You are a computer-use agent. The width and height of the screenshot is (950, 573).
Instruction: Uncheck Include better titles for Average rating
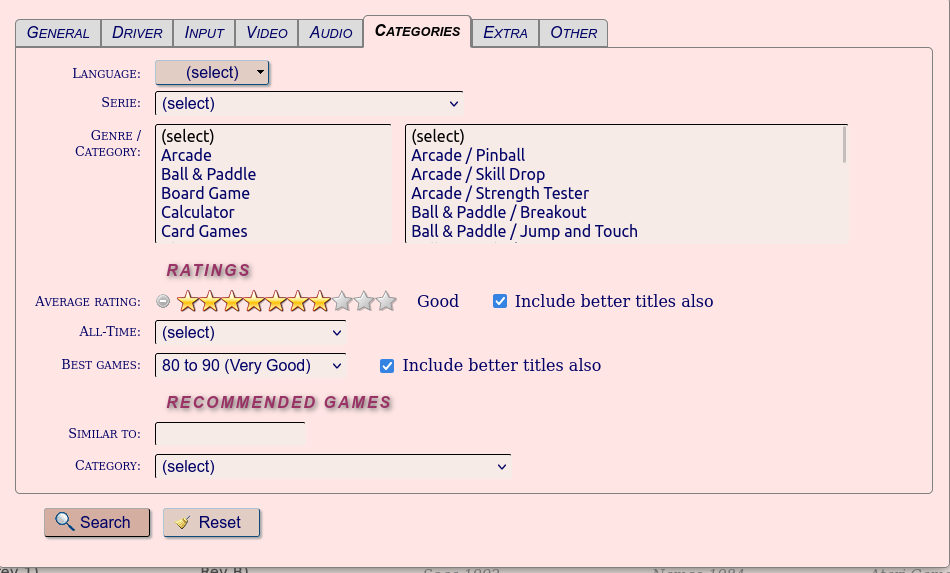click(500, 301)
